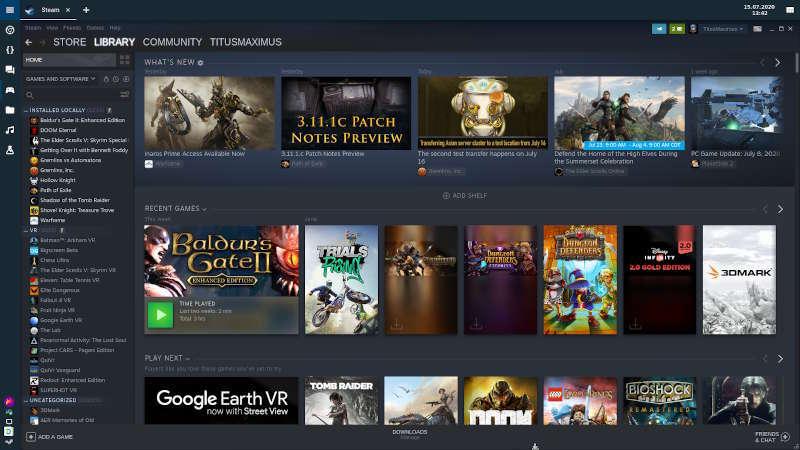Collapse the VR category
The height and width of the screenshot is (450, 800).
[26, 231]
